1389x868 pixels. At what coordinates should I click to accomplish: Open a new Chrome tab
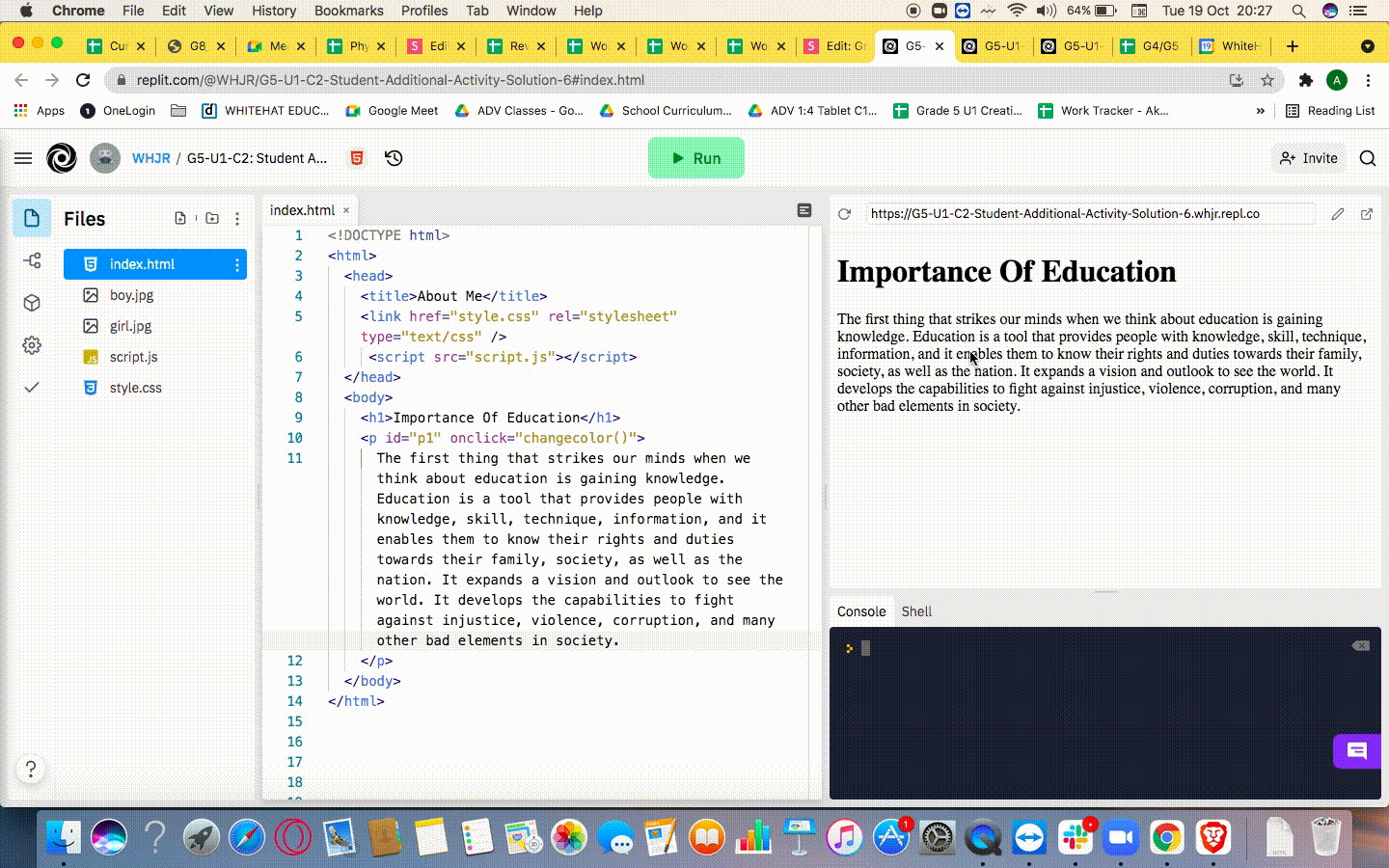tap(1293, 45)
